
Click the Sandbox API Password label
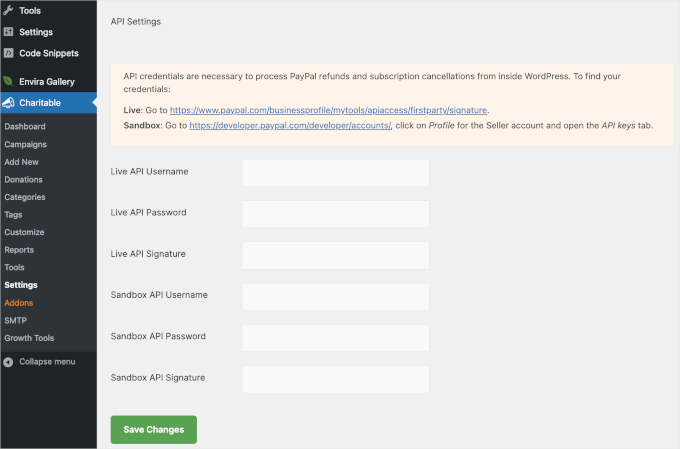pos(158,336)
